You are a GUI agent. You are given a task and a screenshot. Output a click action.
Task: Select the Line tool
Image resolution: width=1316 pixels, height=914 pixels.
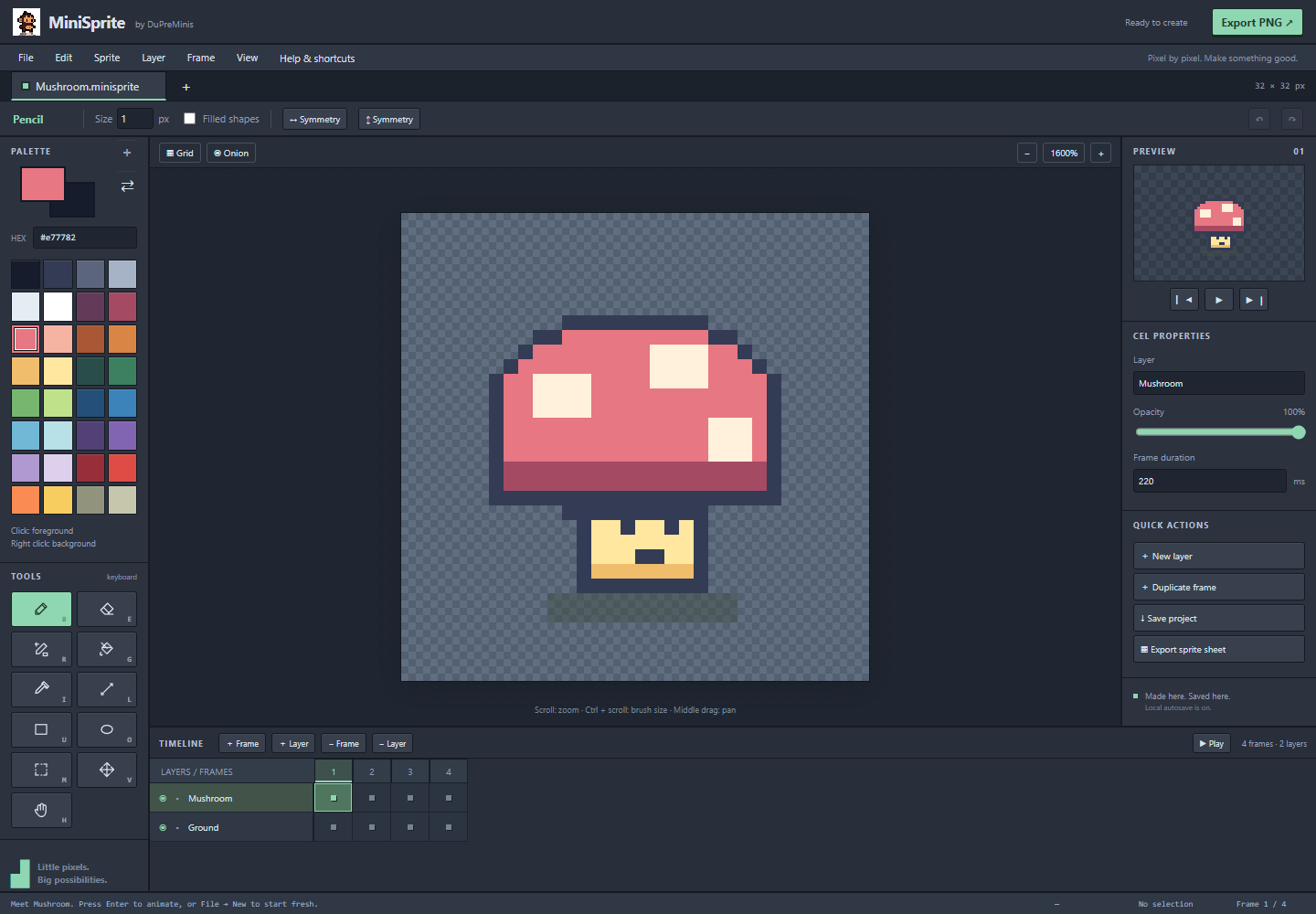[x=107, y=689]
